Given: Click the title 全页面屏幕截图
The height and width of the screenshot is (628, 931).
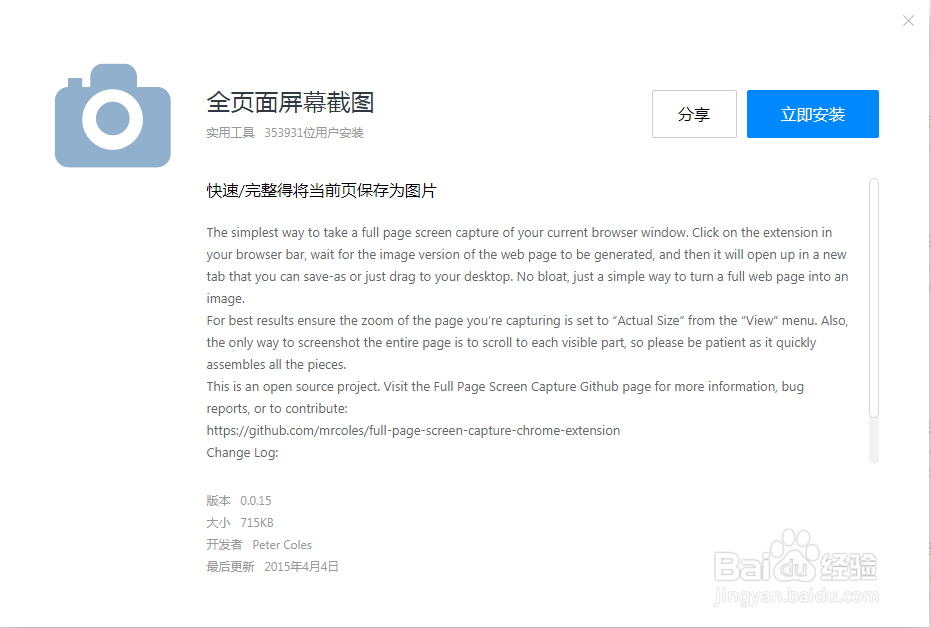Looking at the screenshot, I should tap(290, 103).
